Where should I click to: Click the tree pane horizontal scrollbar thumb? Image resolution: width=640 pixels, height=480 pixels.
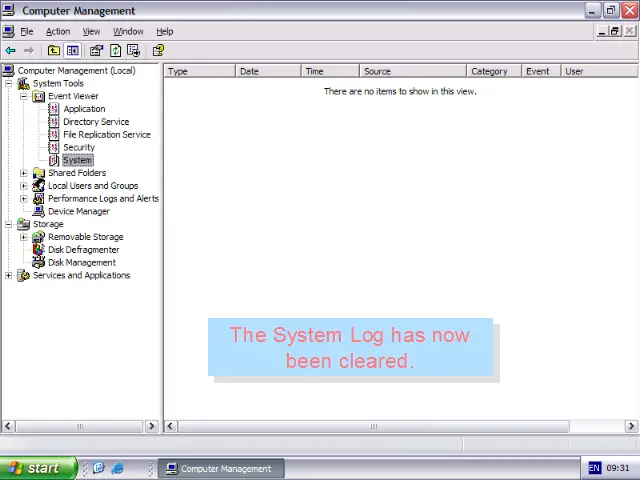pyautogui.click(x=80, y=426)
